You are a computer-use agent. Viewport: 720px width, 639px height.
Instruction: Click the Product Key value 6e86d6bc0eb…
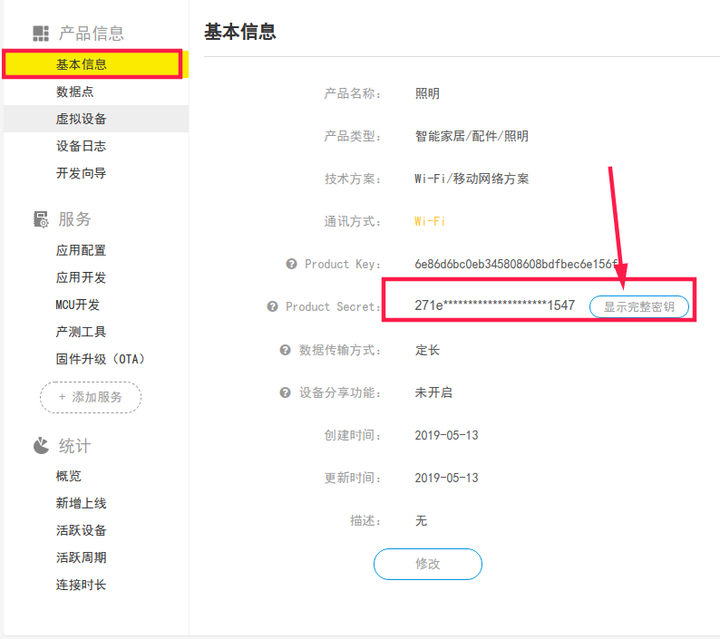coord(516,264)
